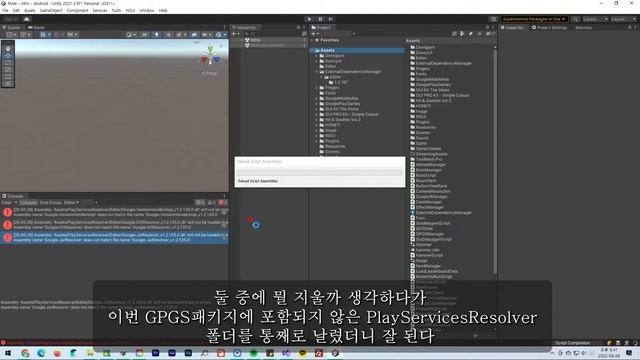Click the toolbar search magnifier icon

[x=575, y=19]
